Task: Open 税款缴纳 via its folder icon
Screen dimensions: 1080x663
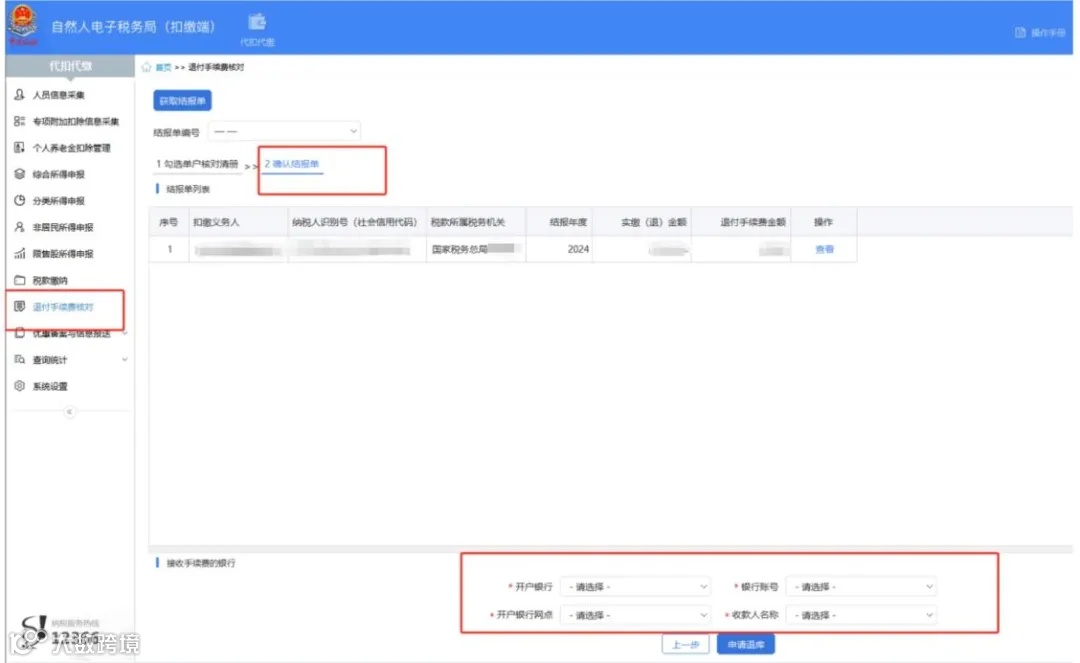Action: click(x=19, y=280)
